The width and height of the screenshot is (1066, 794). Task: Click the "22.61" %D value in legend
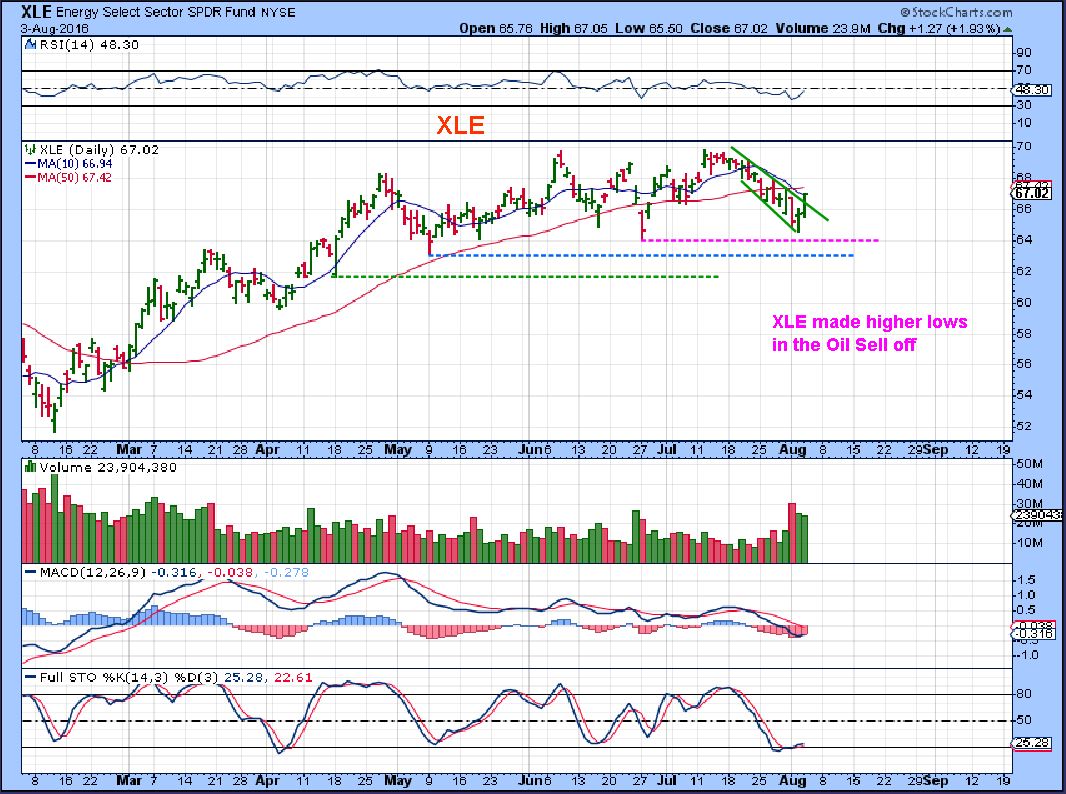(294, 678)
